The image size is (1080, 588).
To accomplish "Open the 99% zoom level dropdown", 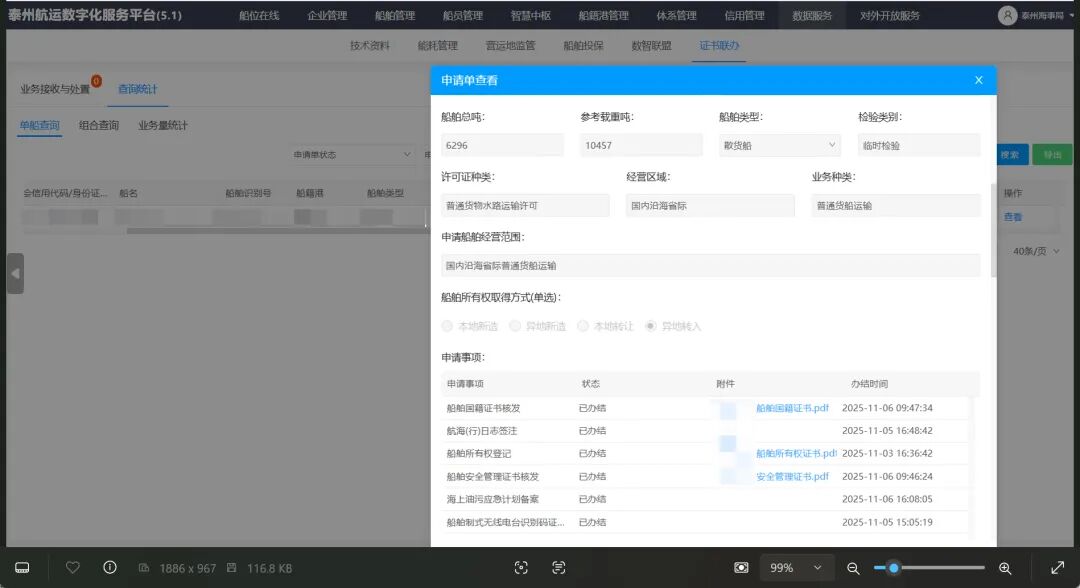I will click(x=796, y=568).
